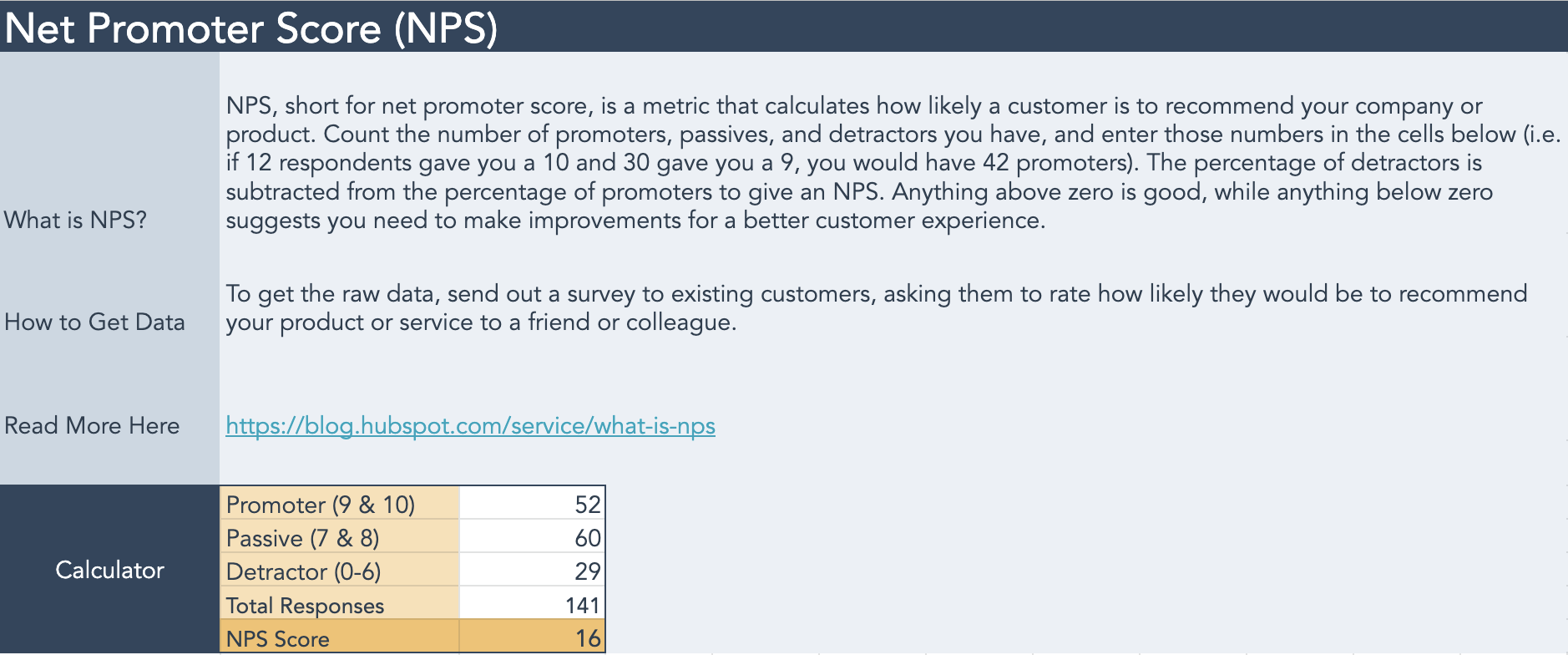
Task: Select the Detractor count cell showing 29
Action: point(532,571)
